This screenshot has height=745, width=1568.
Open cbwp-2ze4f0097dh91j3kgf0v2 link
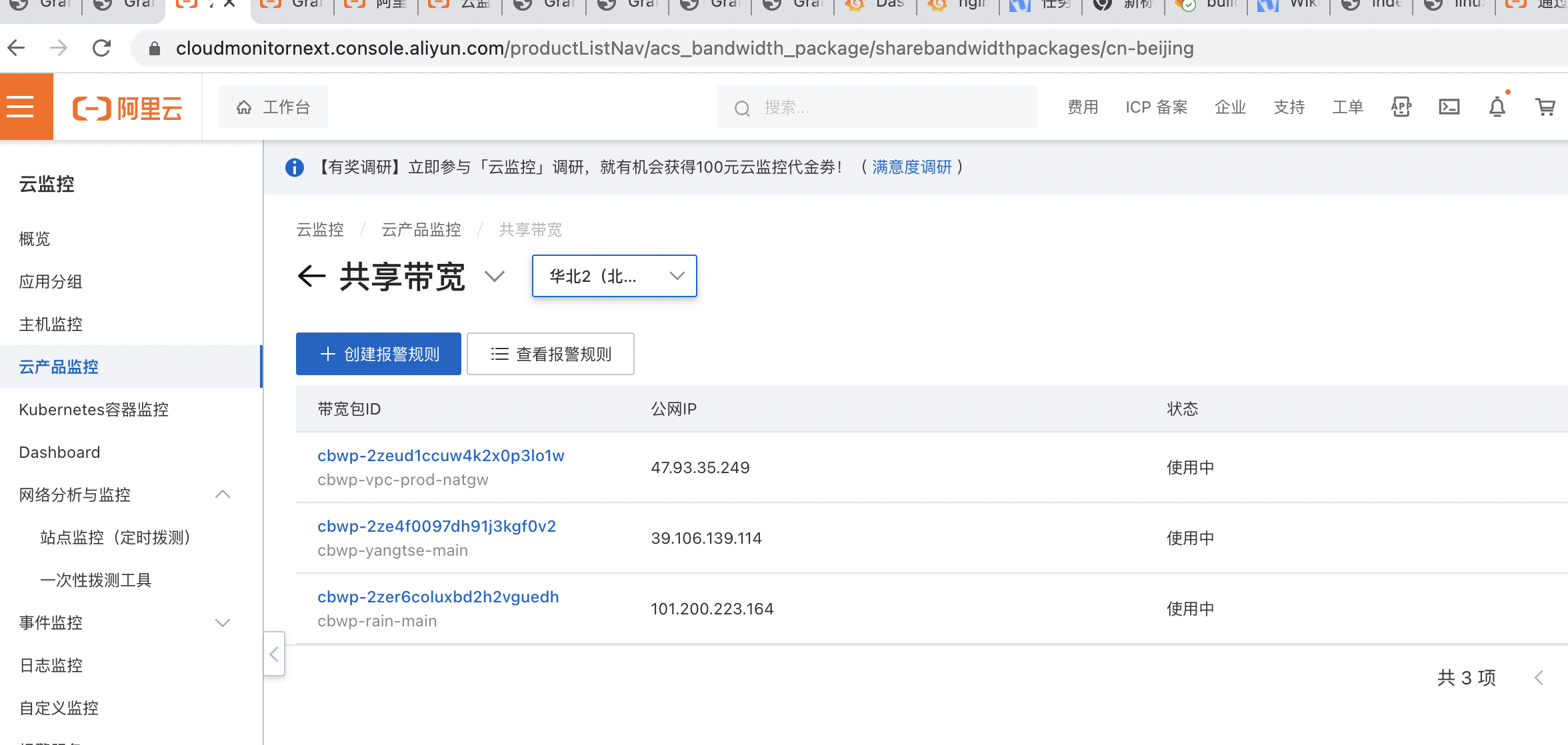click(437, 526)
